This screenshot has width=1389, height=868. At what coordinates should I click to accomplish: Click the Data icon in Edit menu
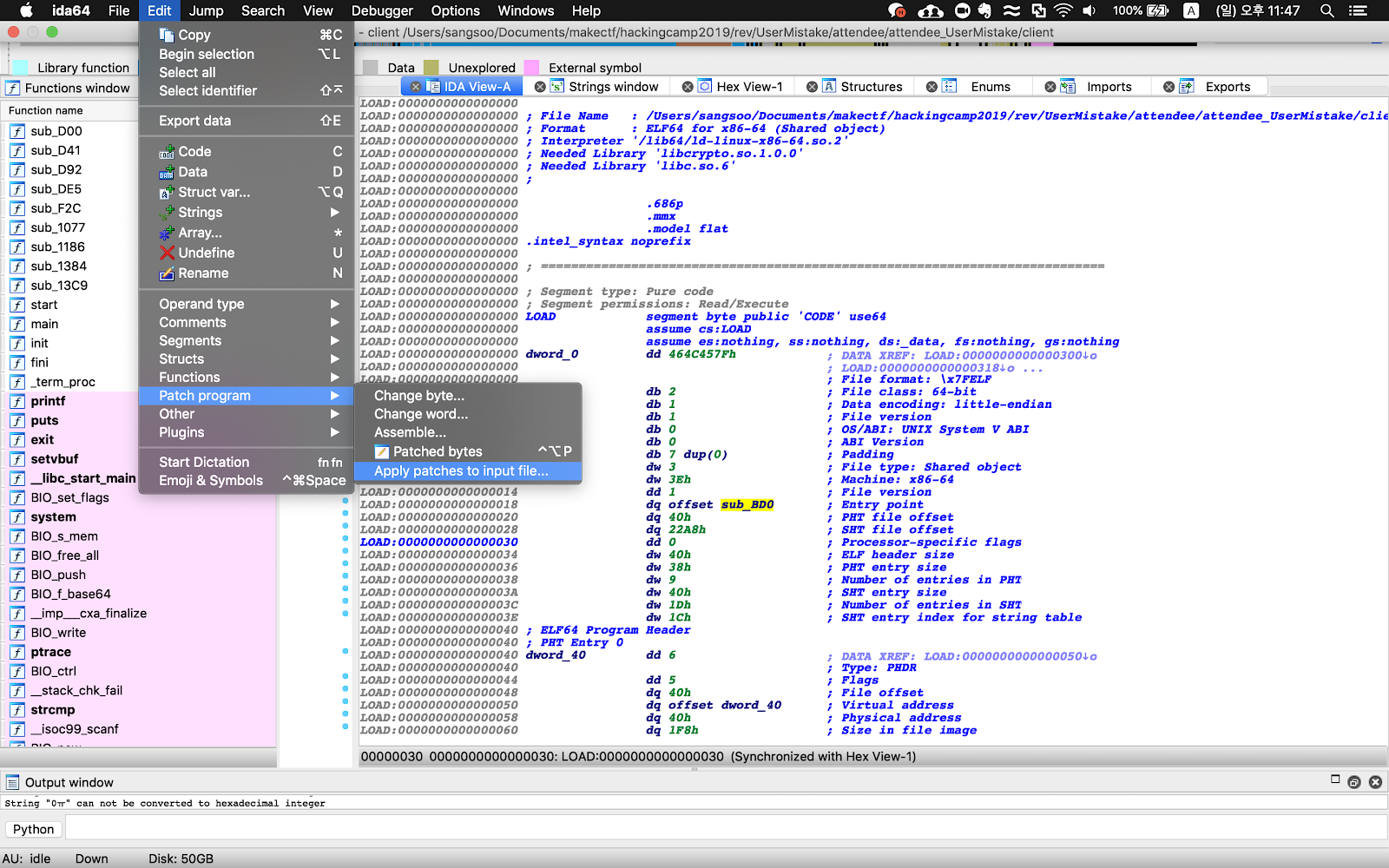pyautogui.click(x=167, y=172)
